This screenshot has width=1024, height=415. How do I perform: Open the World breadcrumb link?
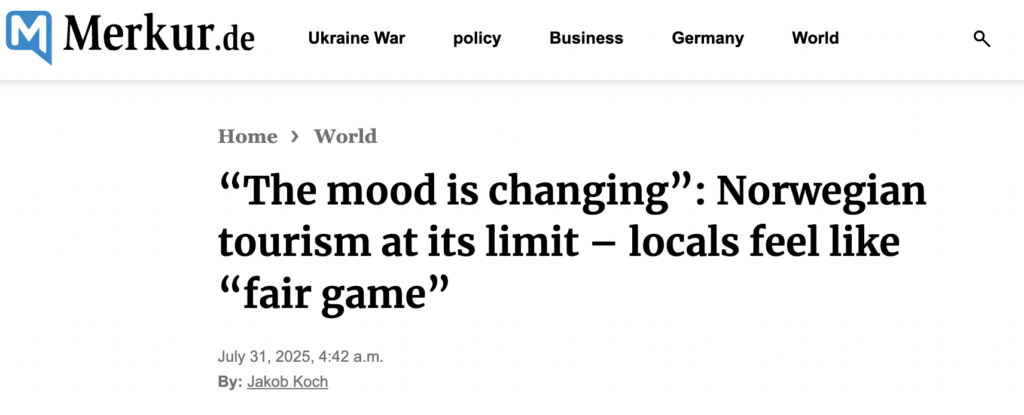pyautogui.click(x=345, y=136)
